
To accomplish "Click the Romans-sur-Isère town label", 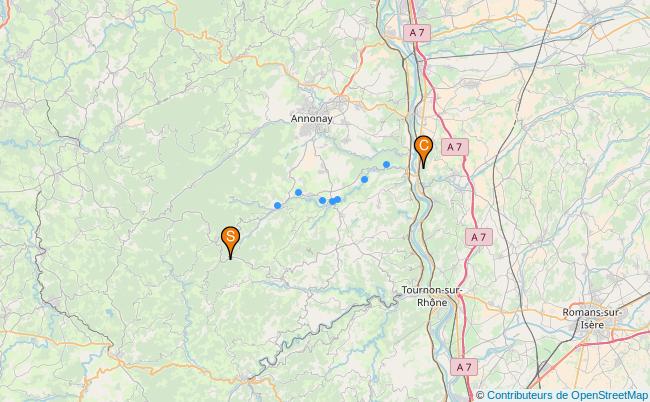I will (592, 319).
